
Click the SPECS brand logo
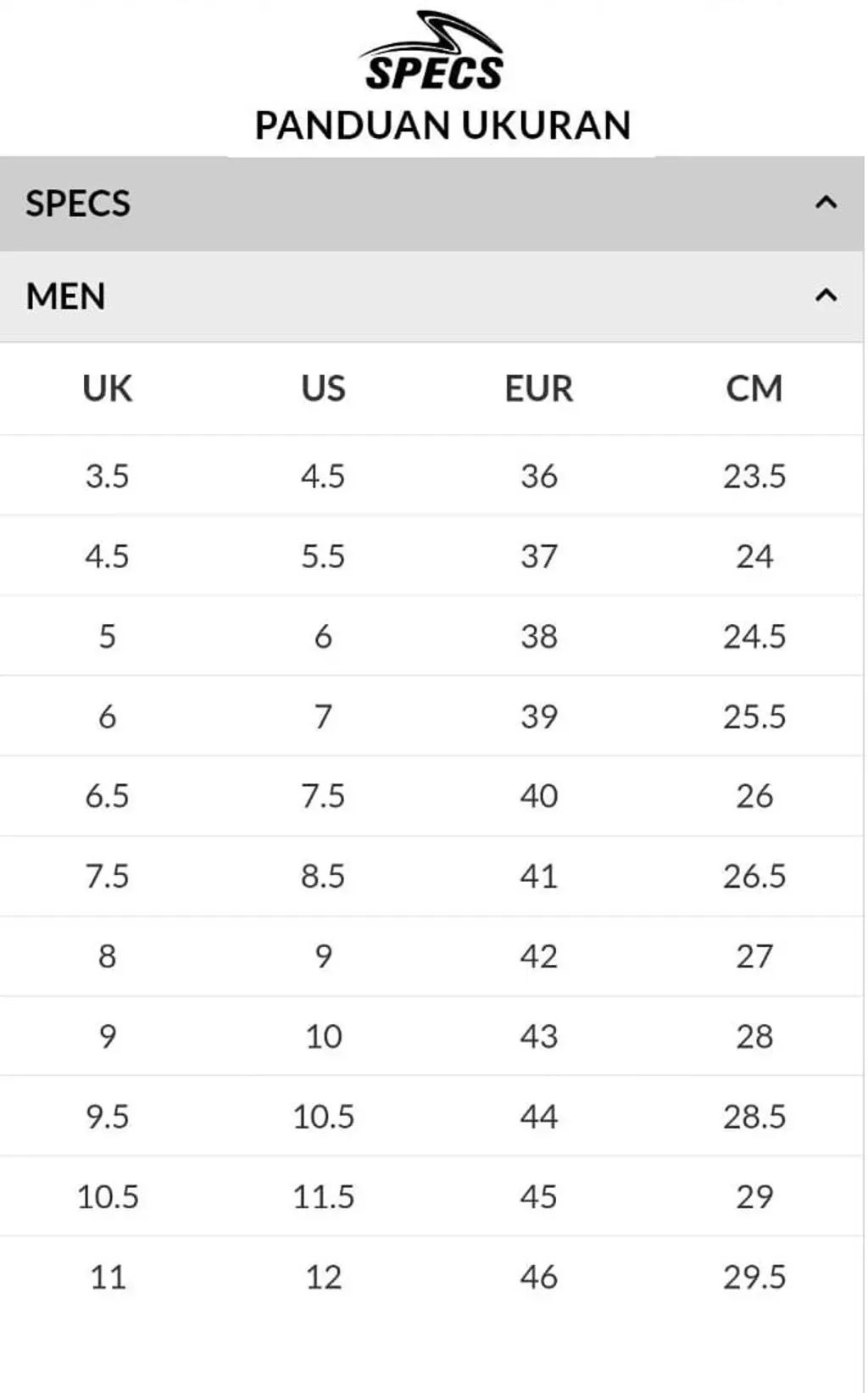coord(433,53)
